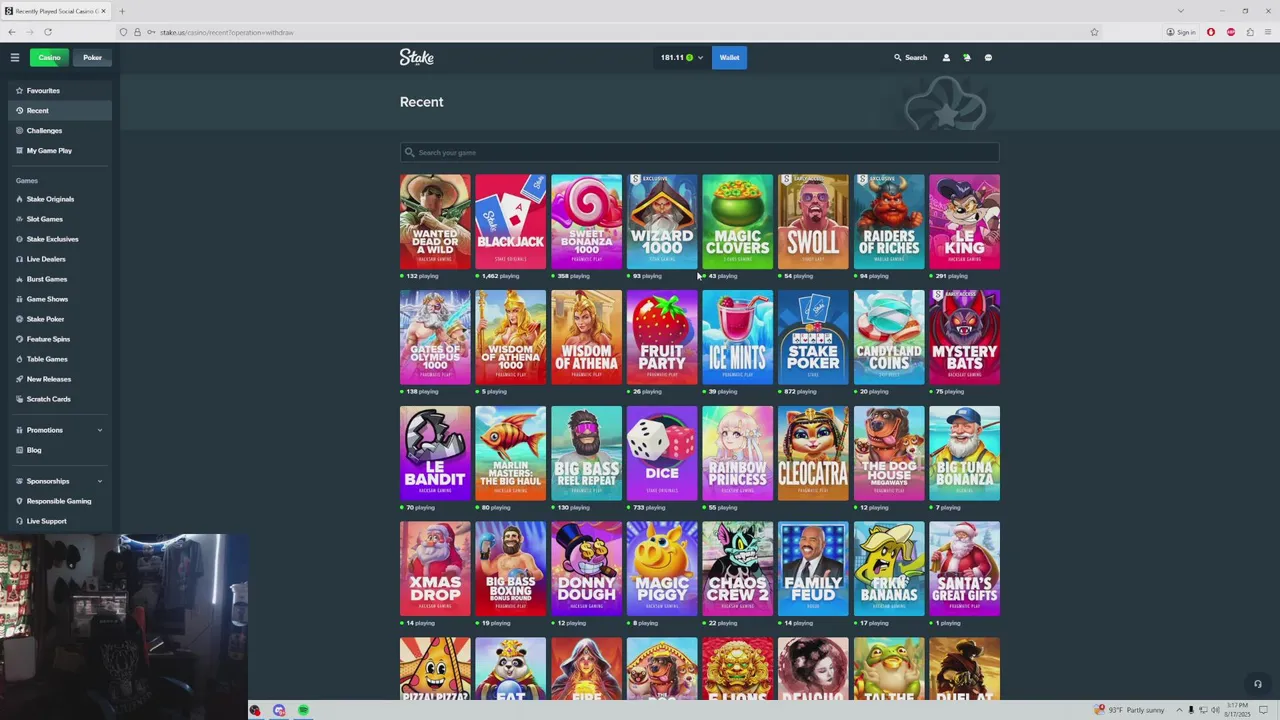Screen dimensions: 1280x720
Task: Open the Ice Mints game tile
Action: (x=737, y=337)
